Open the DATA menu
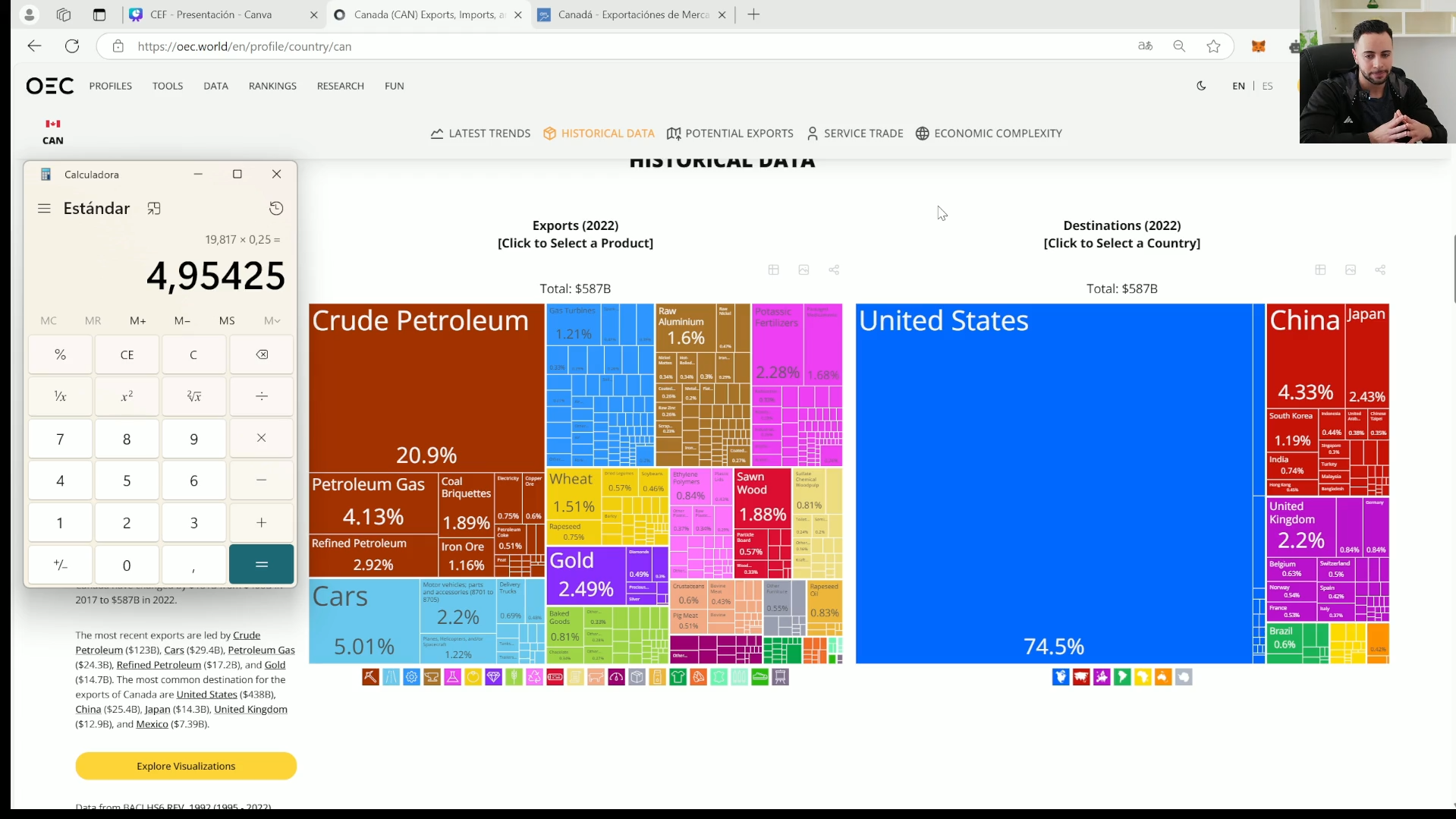Viewport: 1456px width, 819px height. (215, 86)
